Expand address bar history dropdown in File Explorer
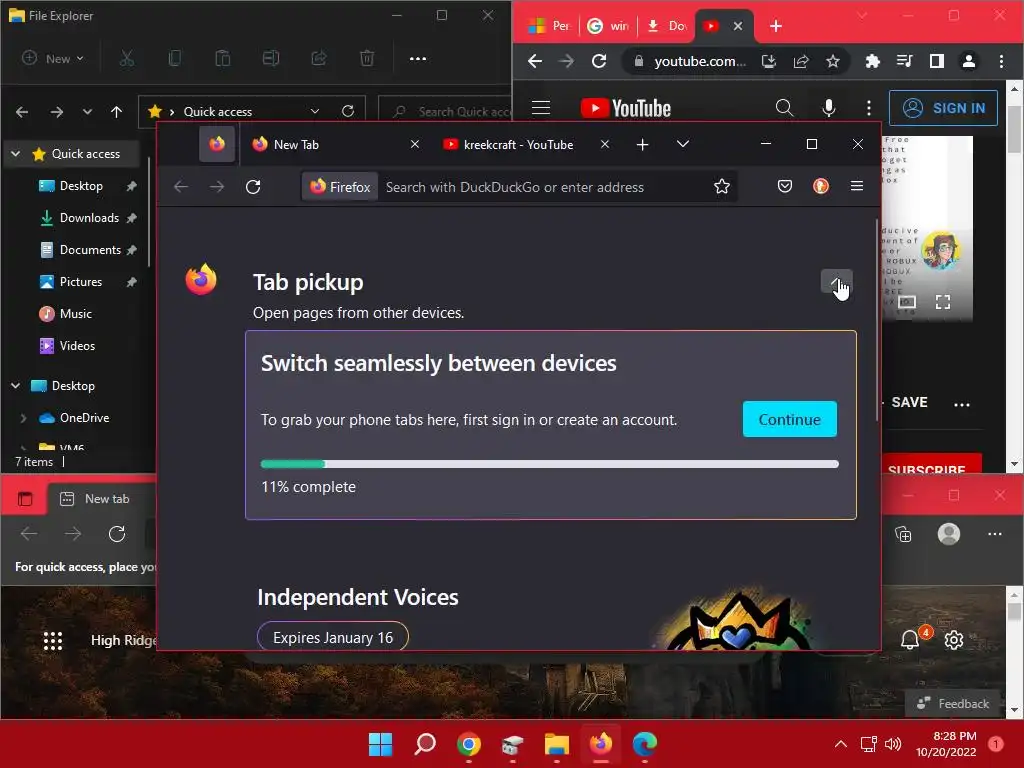 (315, 112)
